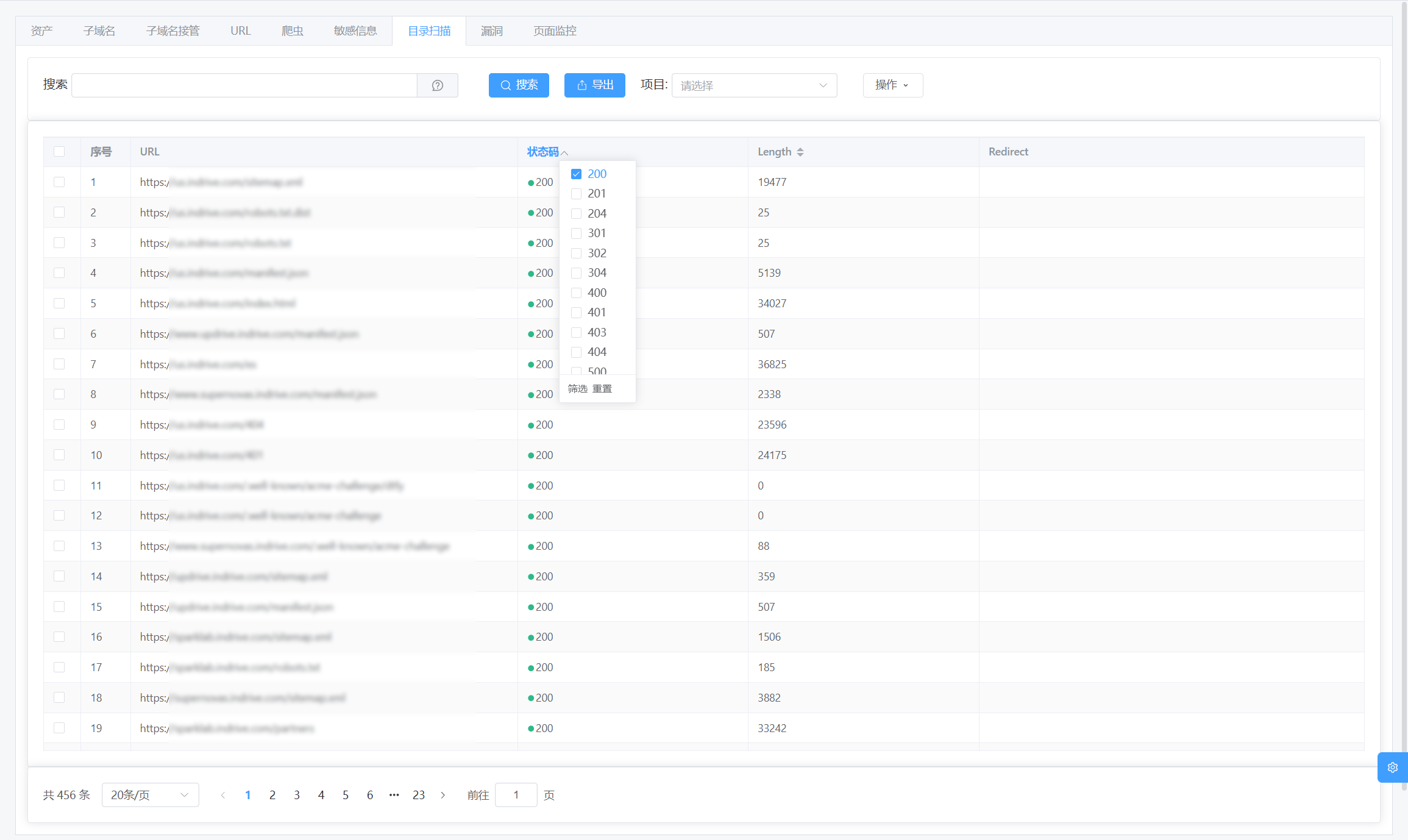Screen dimensions: 1408x840
Task: Switch to the 子域名接管 tab
Action: [172, 31]
